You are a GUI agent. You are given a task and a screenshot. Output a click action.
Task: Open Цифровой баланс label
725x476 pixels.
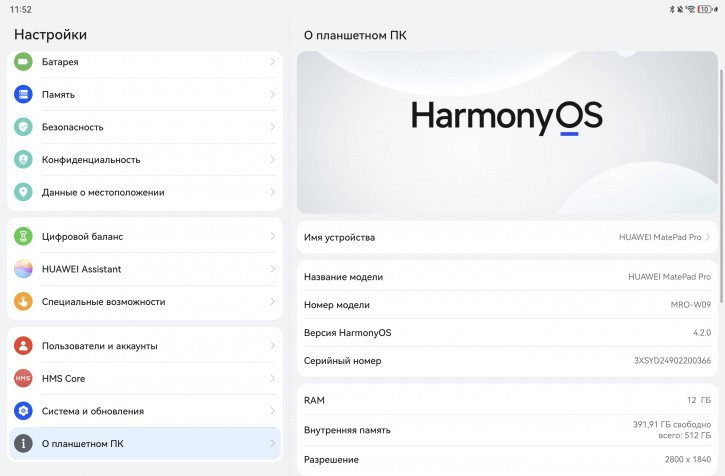click(x=82, y=236)
